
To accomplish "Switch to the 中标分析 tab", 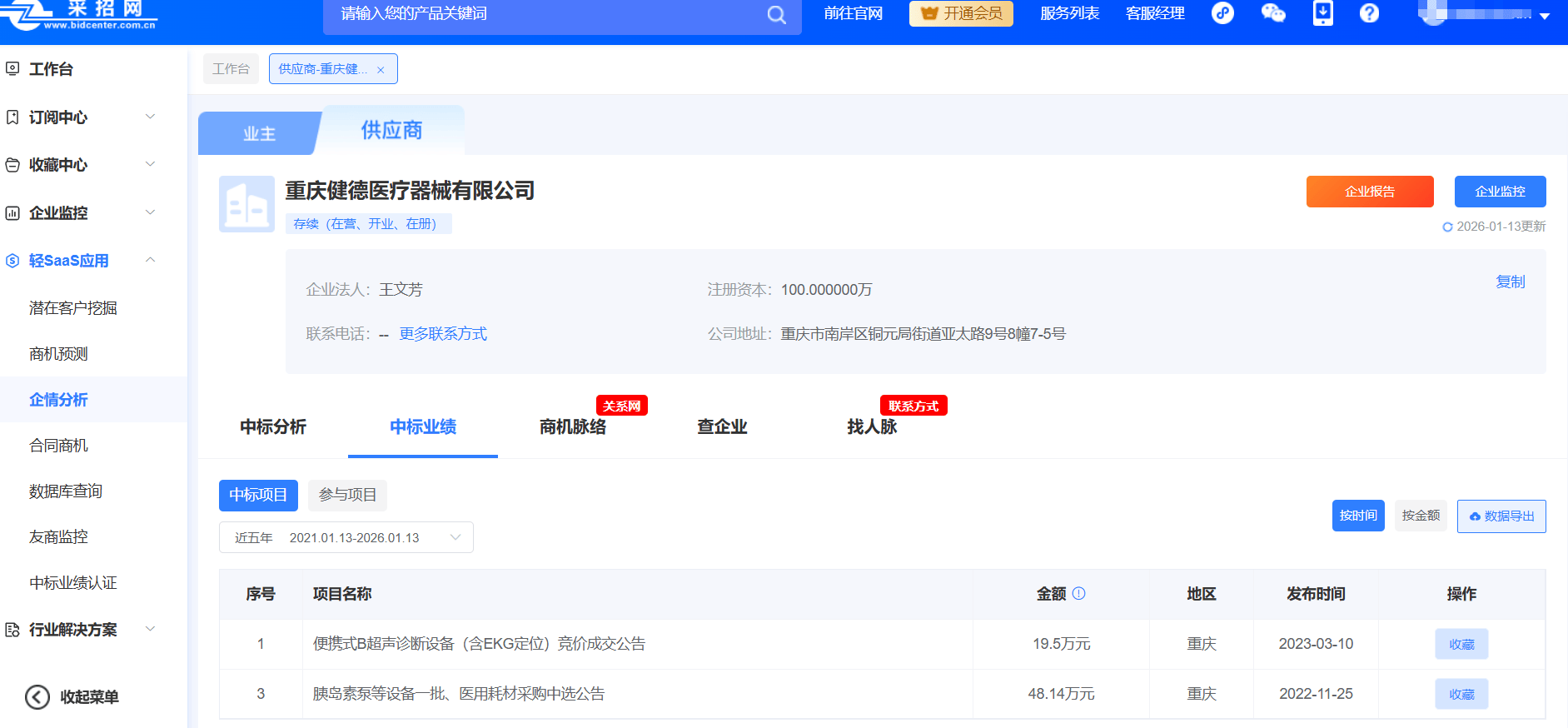I will point(273,427).
